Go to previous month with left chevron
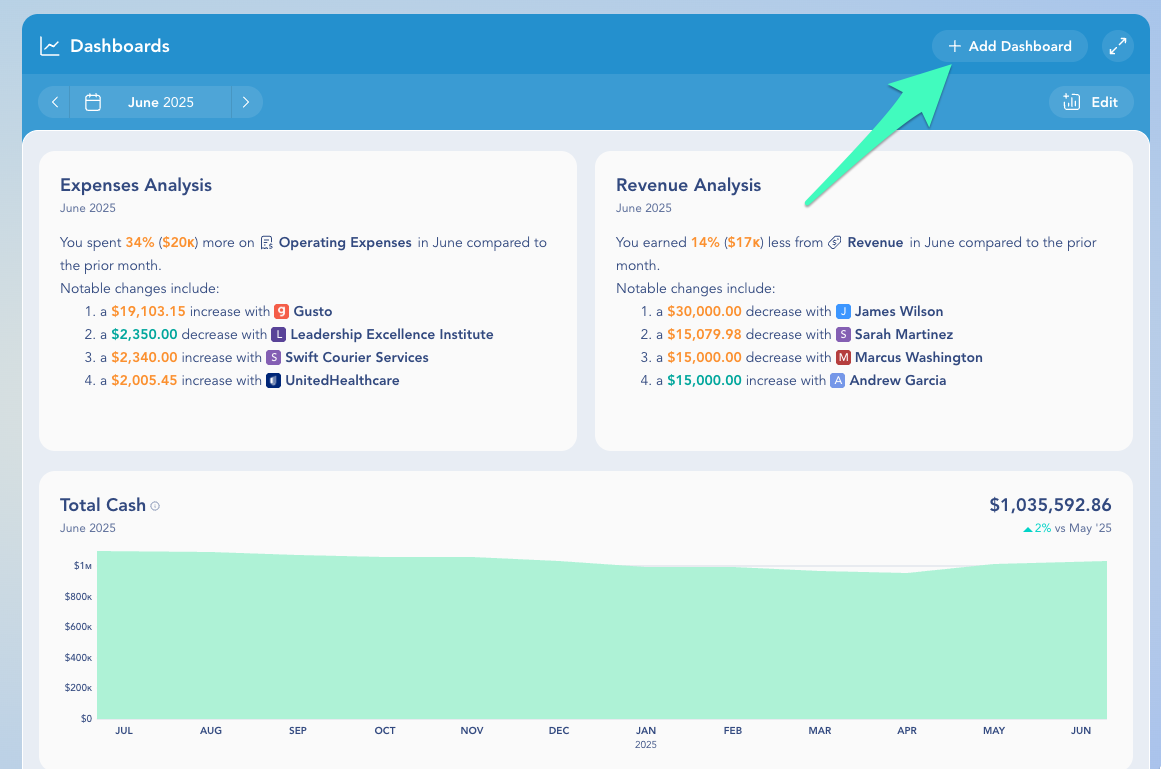This screenshot has height=769, width=1161. (55, 102)
